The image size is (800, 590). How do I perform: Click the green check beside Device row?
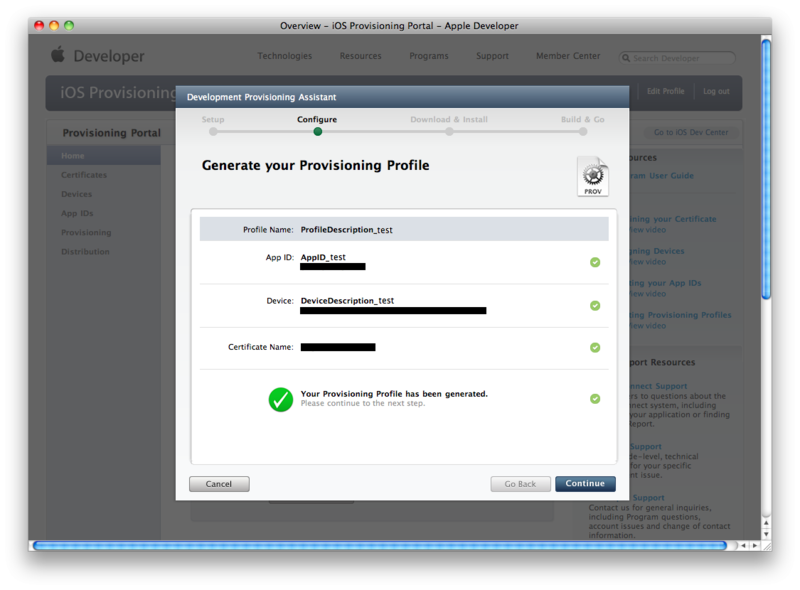[595, 306]
